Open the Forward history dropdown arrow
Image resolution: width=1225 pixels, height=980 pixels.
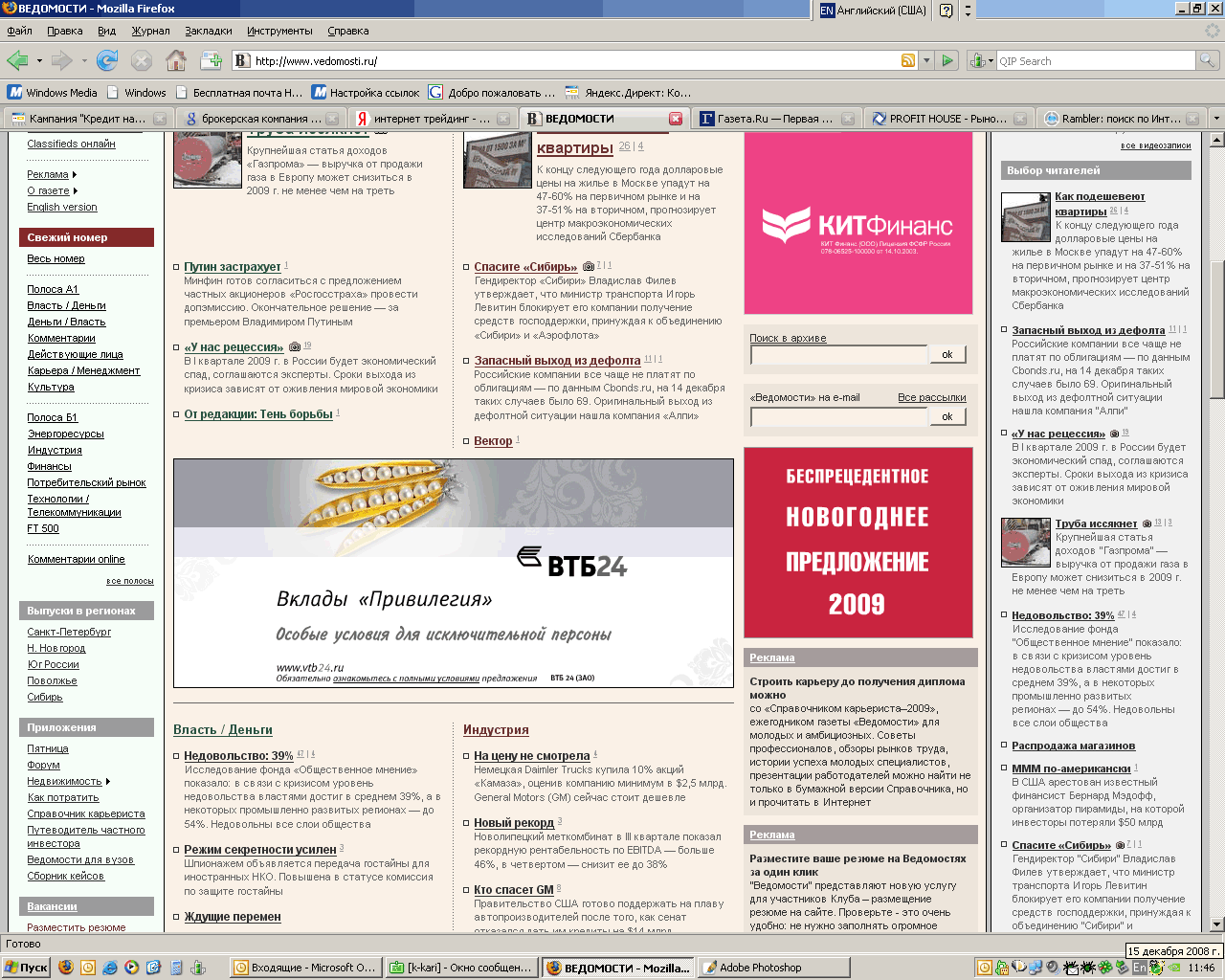84,61
